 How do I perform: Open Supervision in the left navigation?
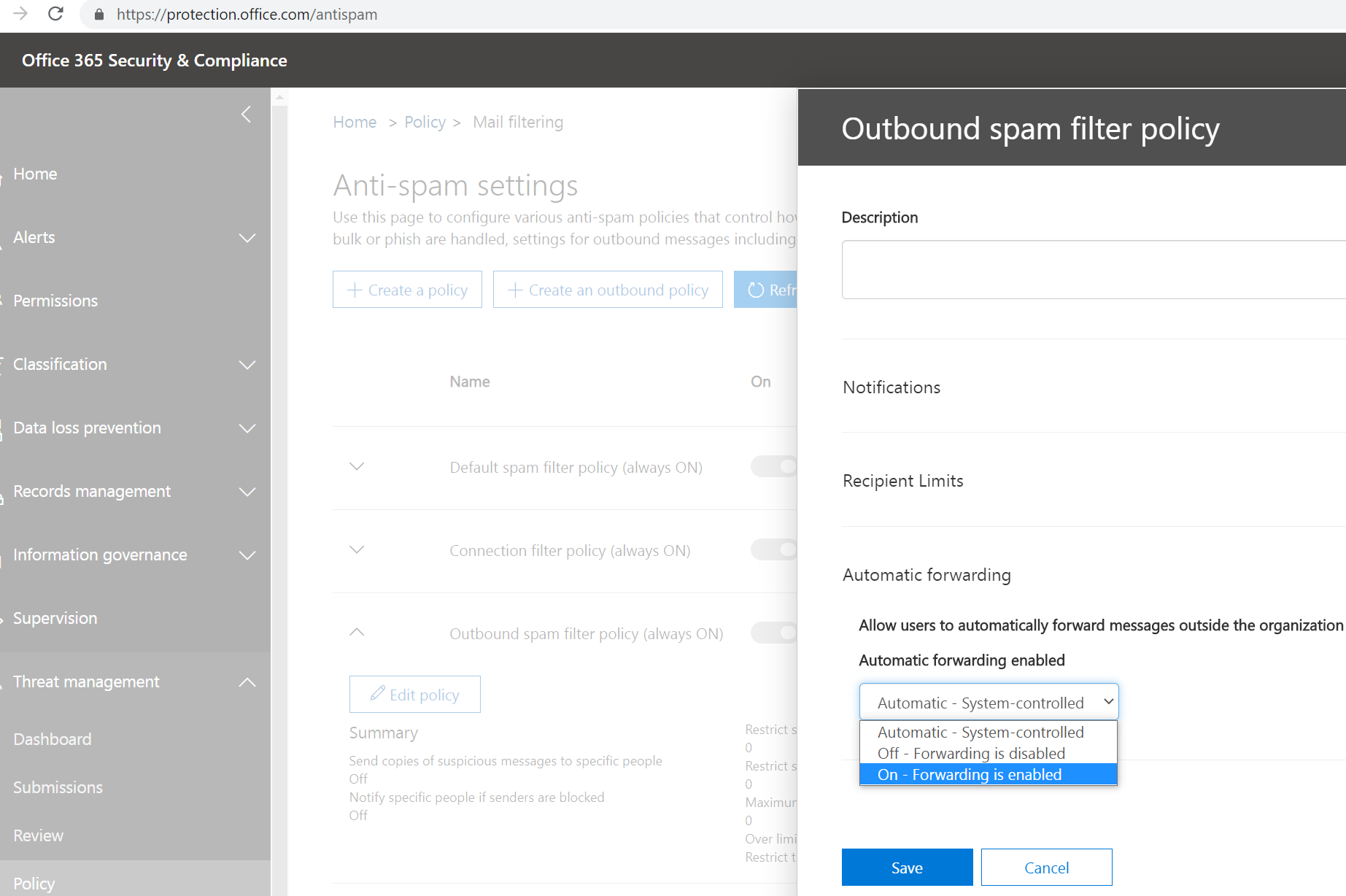click(55, 618)
